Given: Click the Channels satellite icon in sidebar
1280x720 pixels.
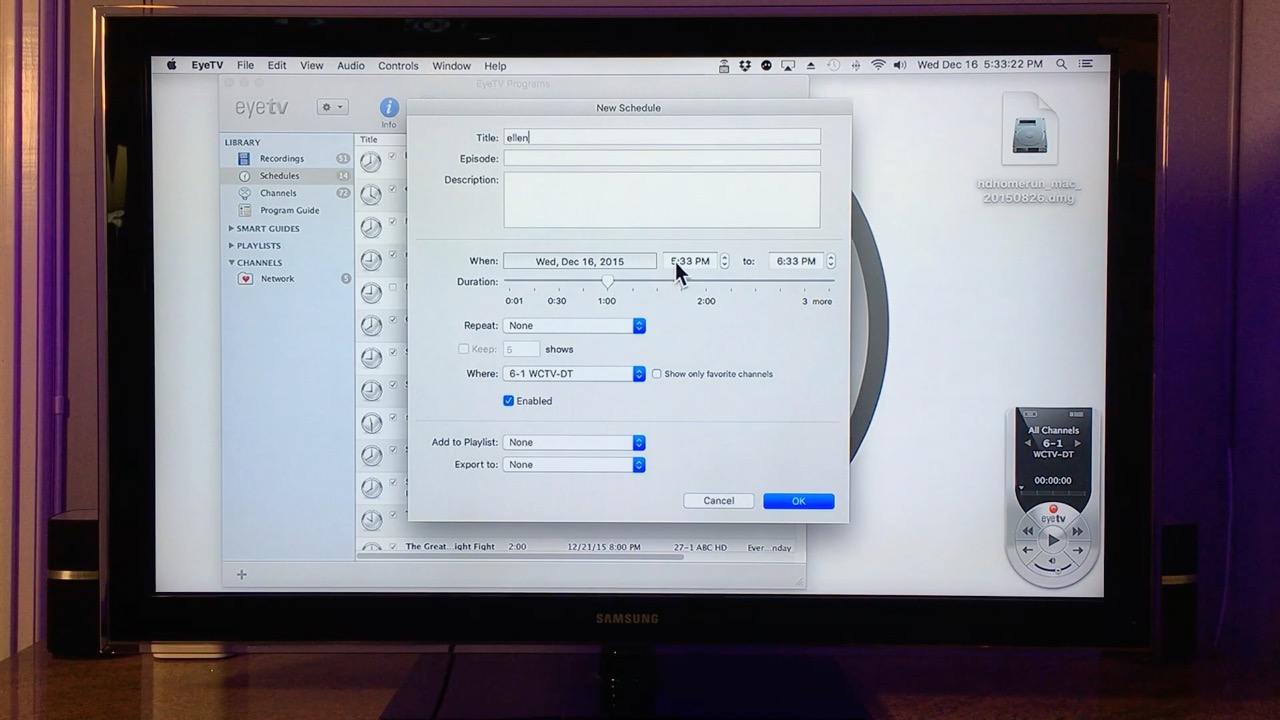Looking at the screenshot, I should click(x=244, y=193).
